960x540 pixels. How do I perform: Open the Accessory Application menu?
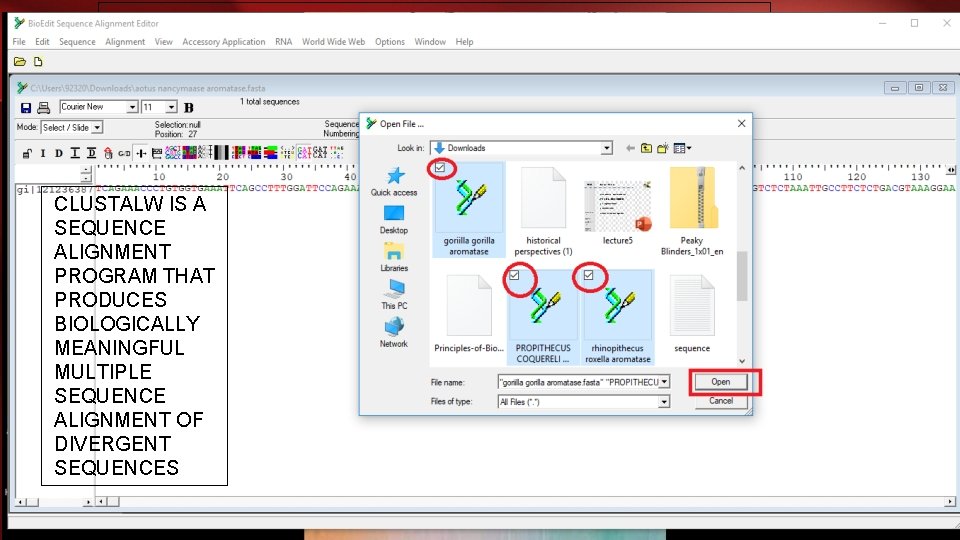[x=223, y=42]
